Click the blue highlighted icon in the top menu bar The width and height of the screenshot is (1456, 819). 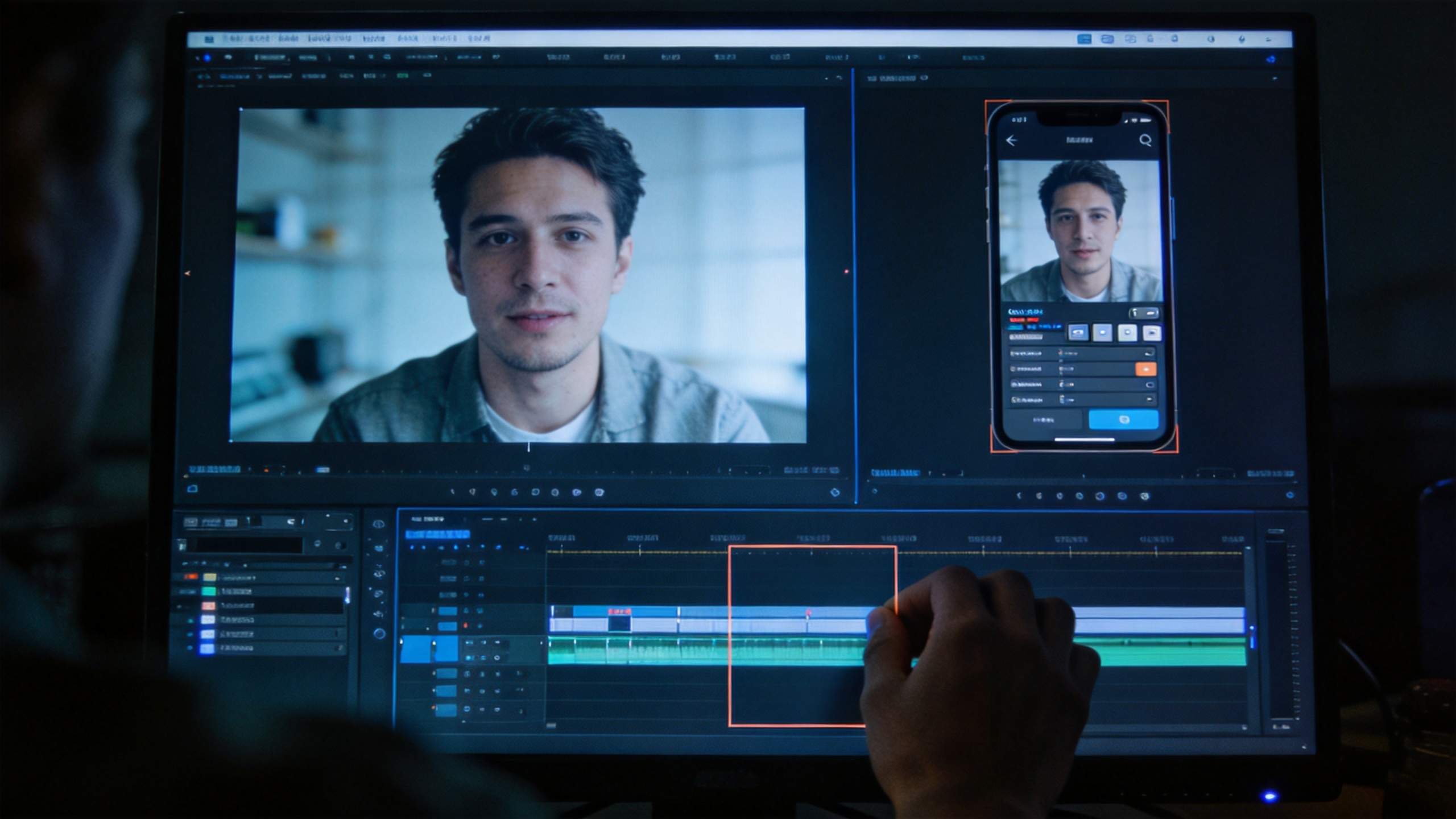coord(1084,39)
